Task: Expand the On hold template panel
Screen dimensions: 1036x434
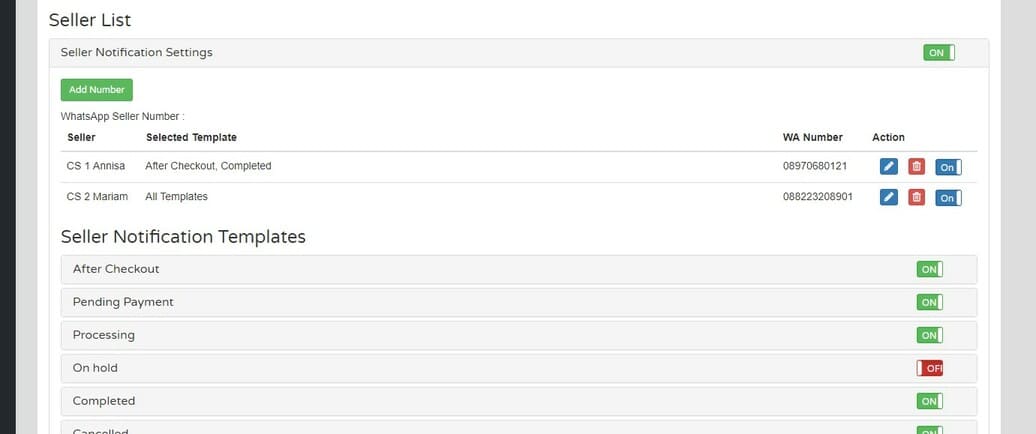Action: pos(95,368)
